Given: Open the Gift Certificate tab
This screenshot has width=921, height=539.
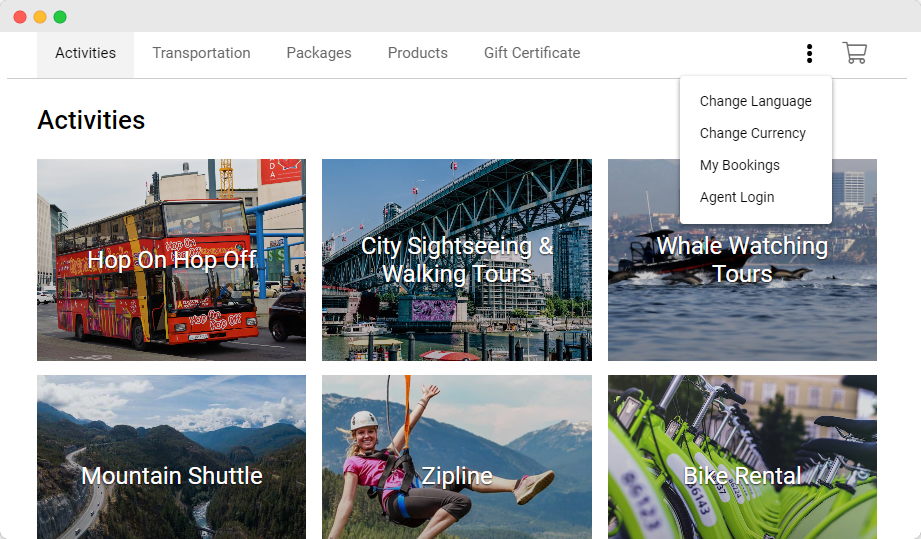Looking at the screenshot, I should click(x=532, y=54).
